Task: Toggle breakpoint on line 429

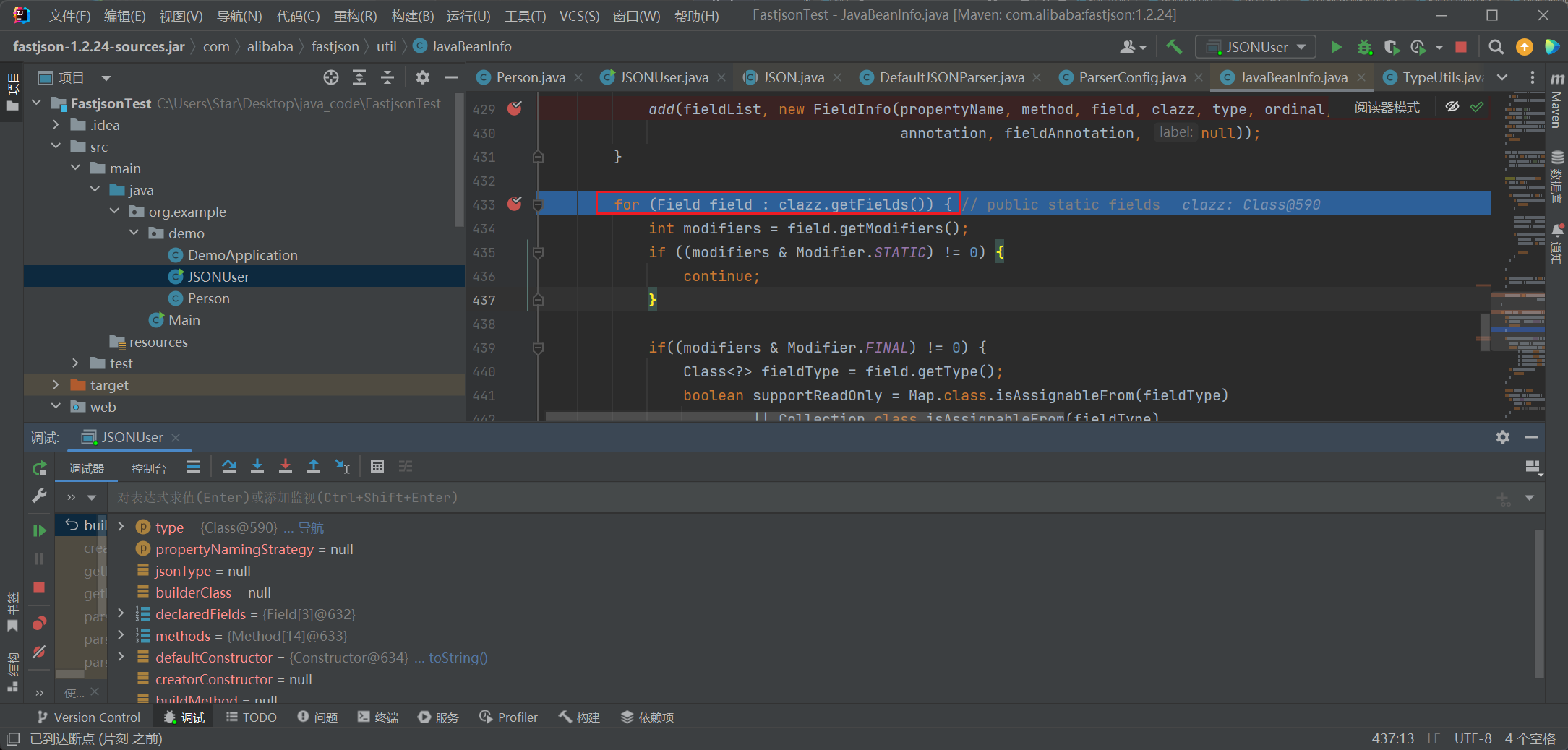Action: pos(515,108)
